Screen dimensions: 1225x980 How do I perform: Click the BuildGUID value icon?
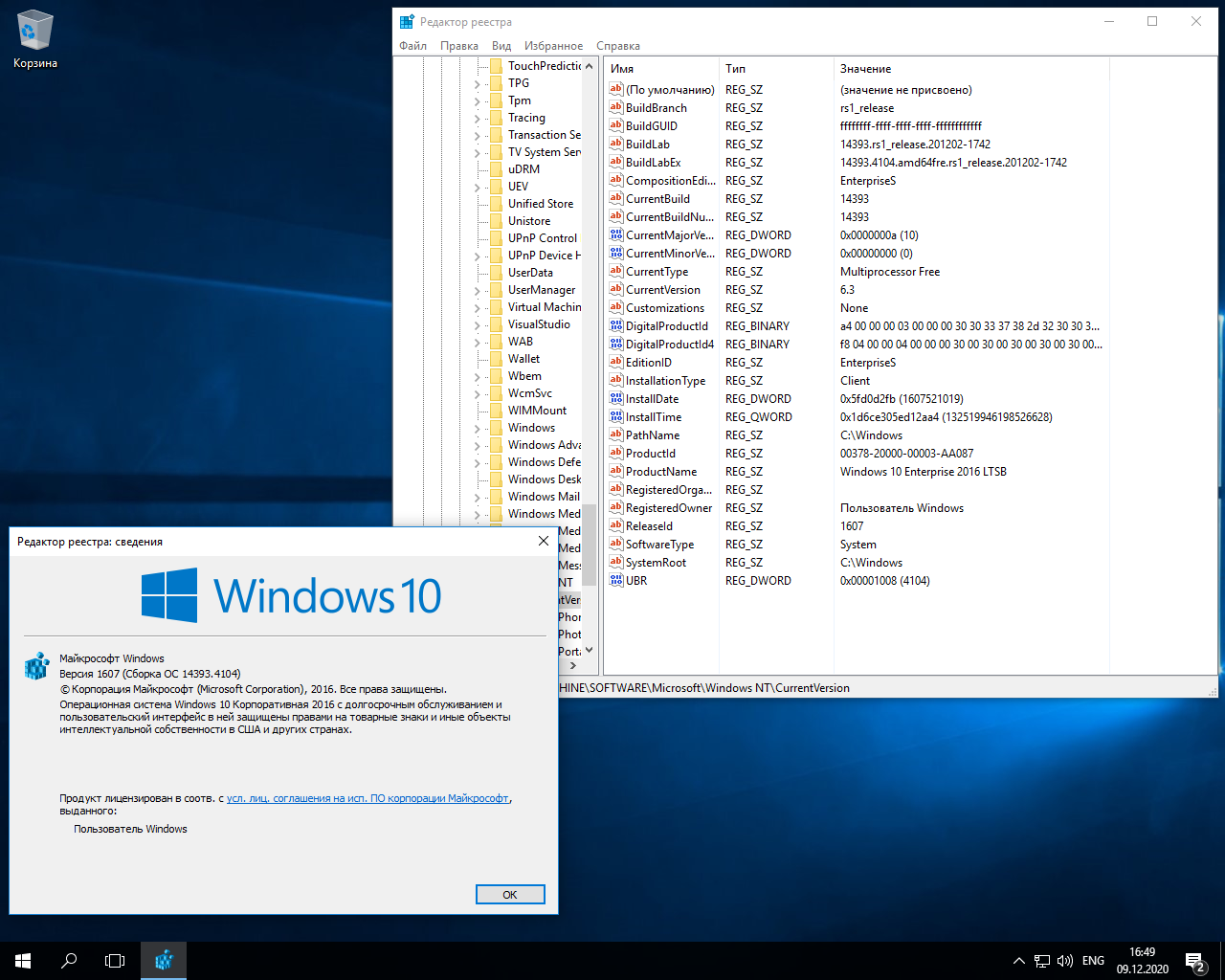(x=616, y=125)
